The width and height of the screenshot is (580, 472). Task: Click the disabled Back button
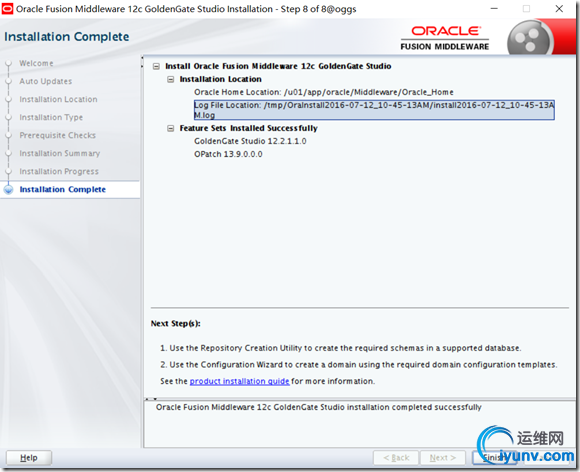coord(396,458)
